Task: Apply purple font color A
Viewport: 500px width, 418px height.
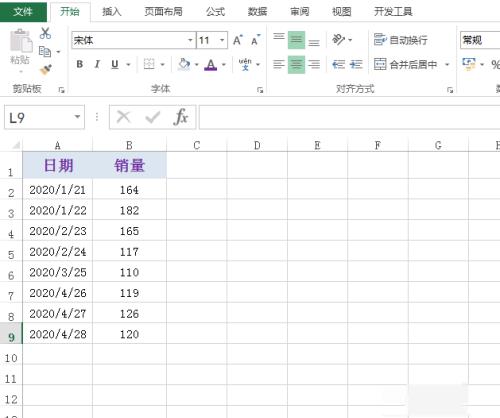Action: 211,64
